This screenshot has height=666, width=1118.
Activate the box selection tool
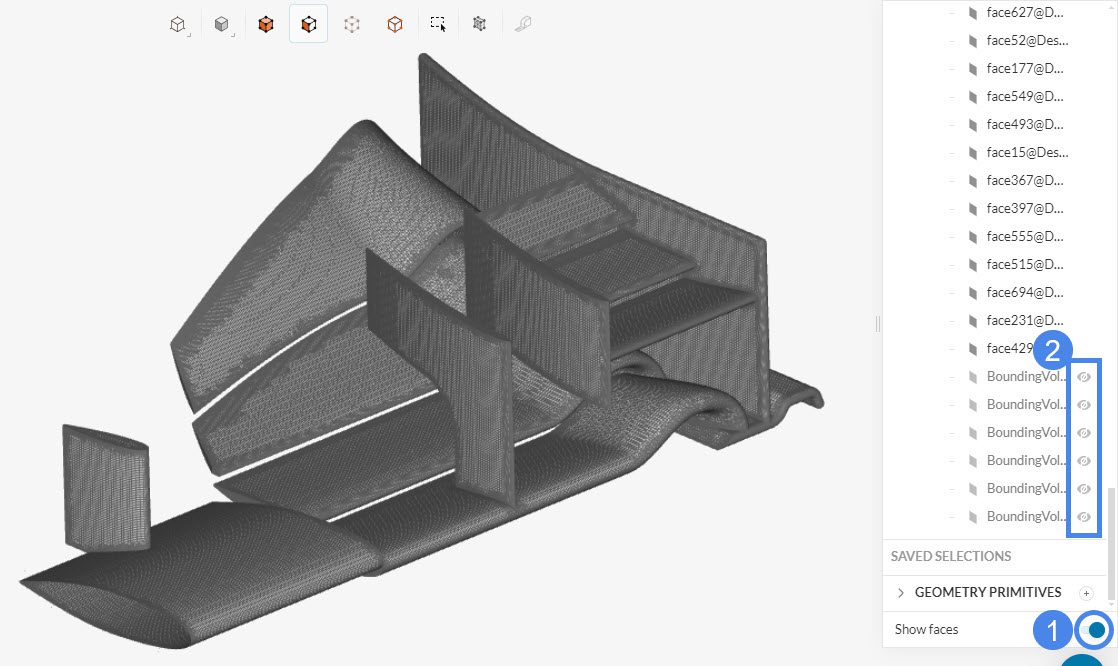pos(438,24)
